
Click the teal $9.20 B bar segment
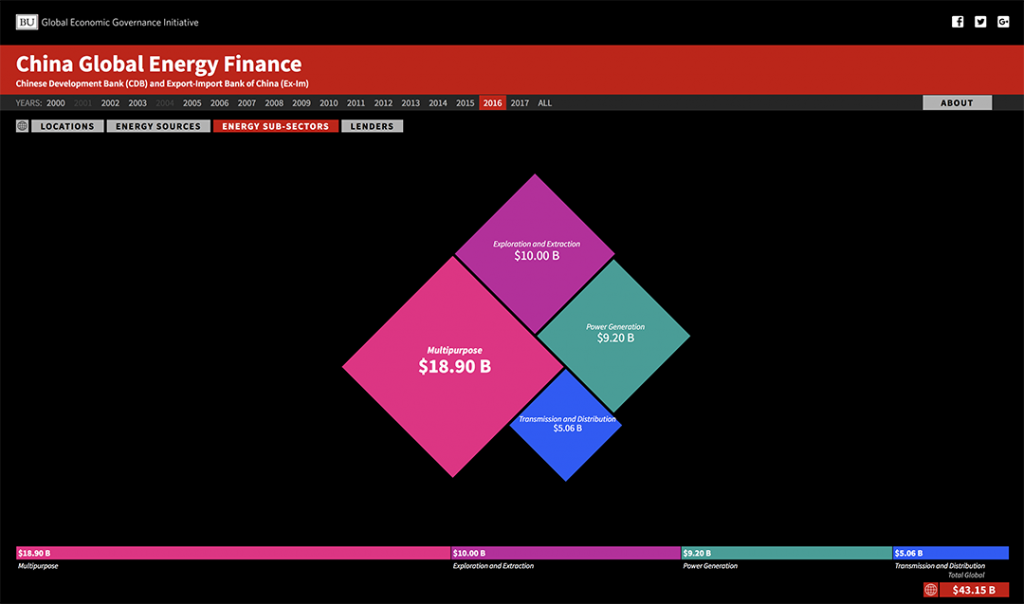786,553
